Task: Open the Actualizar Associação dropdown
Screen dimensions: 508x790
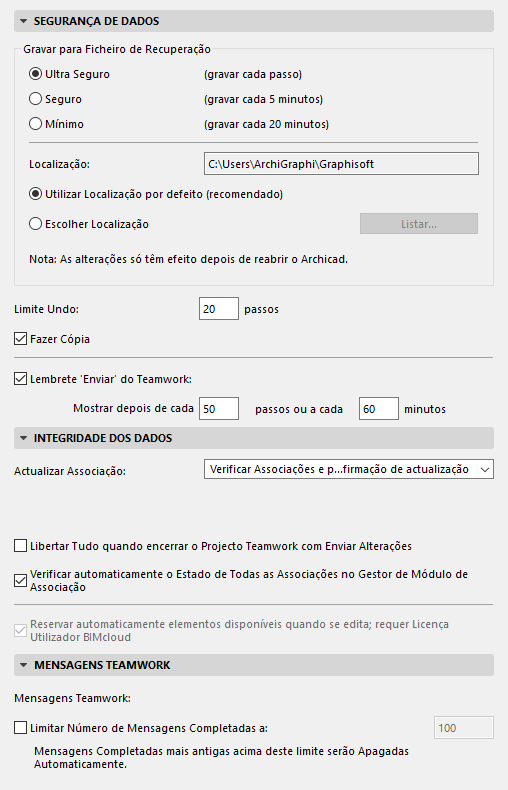Action: [x=349, y=469]
